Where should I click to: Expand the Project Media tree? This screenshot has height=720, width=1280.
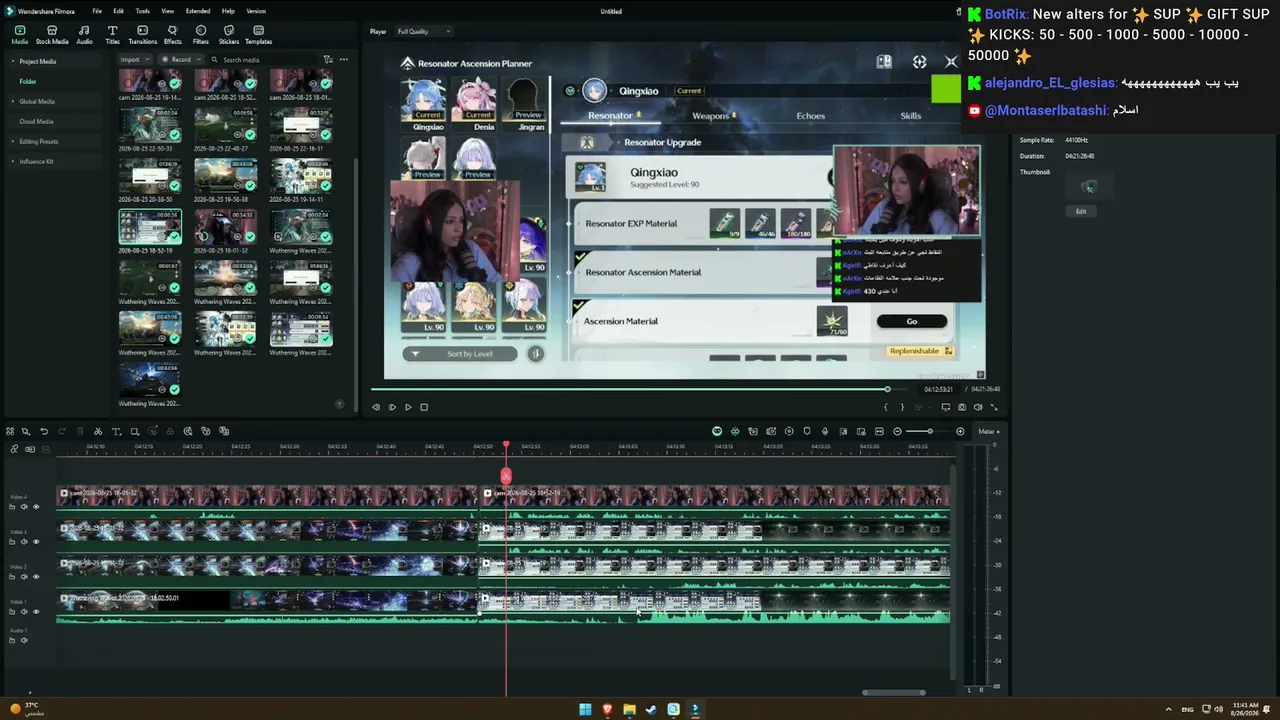13,61
